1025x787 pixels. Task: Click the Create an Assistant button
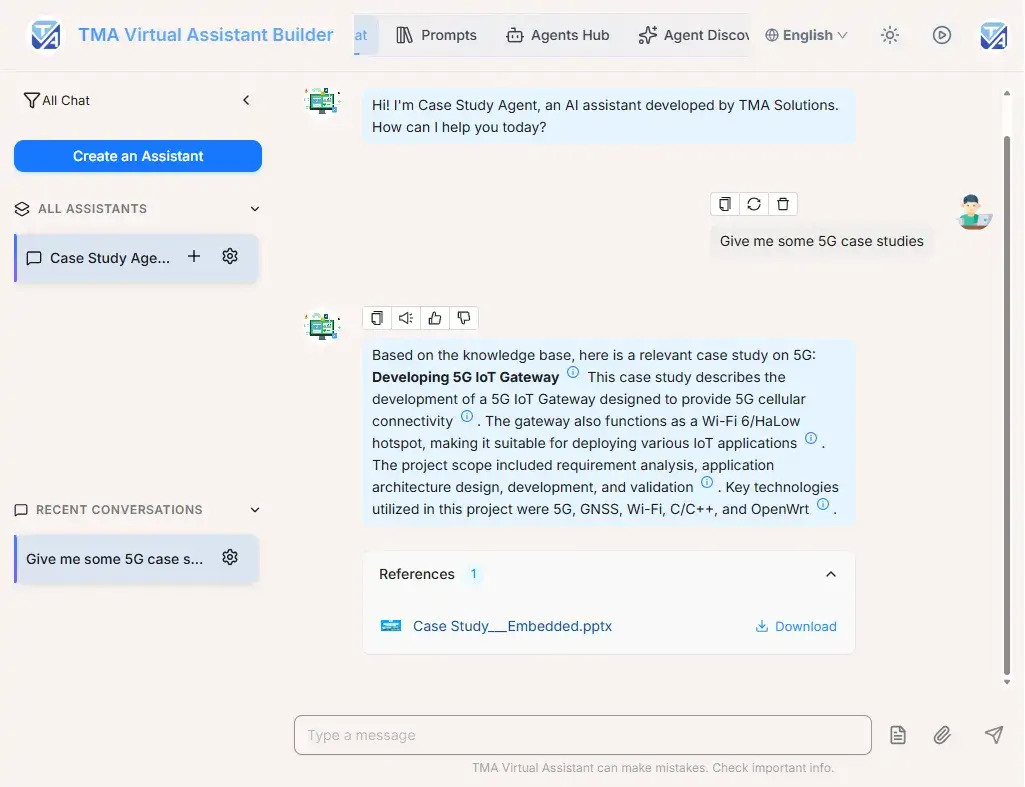[137, 156]
